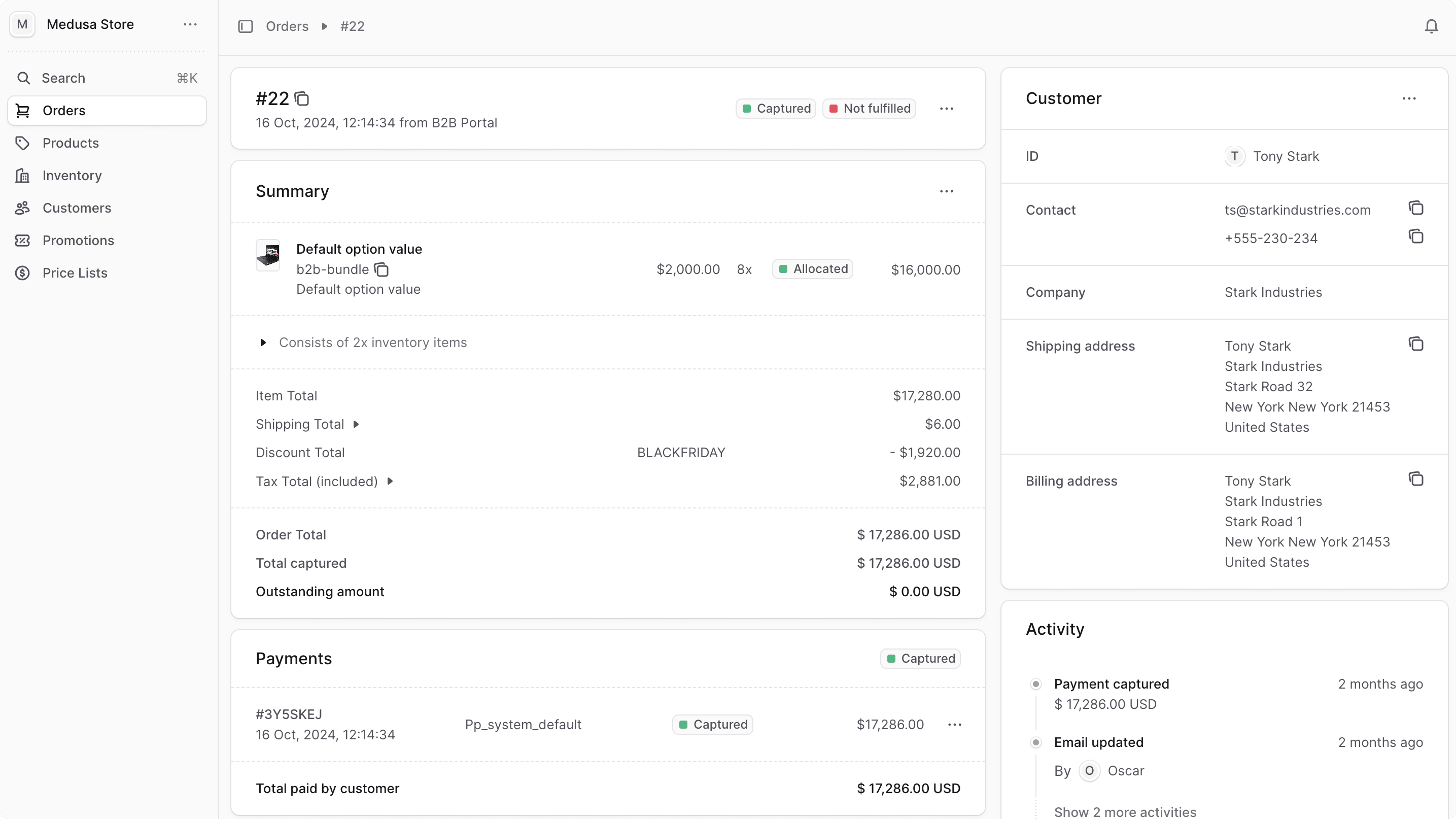Screen dimensions: 1456x819
Task: Go to Orders breadcrumb
Action: tap(287, 26)
